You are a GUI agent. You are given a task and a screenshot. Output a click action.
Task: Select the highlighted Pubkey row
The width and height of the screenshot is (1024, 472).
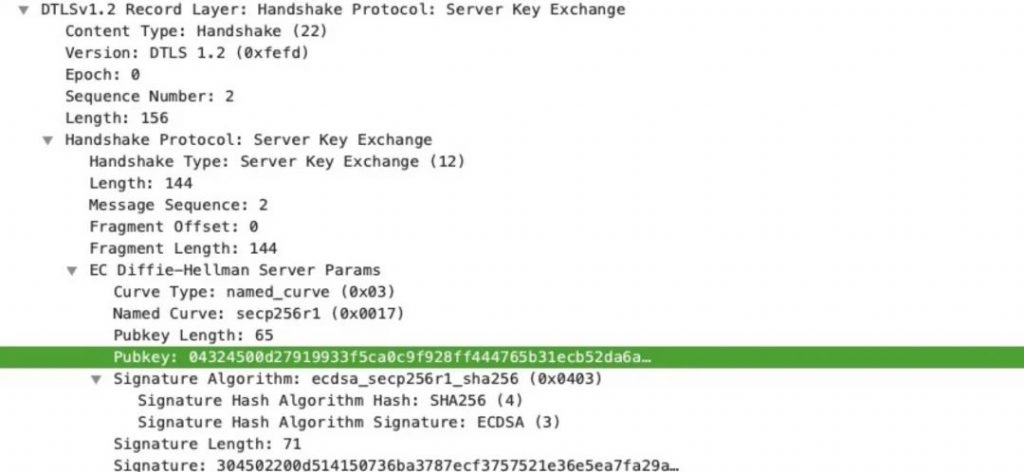[512, 357]
